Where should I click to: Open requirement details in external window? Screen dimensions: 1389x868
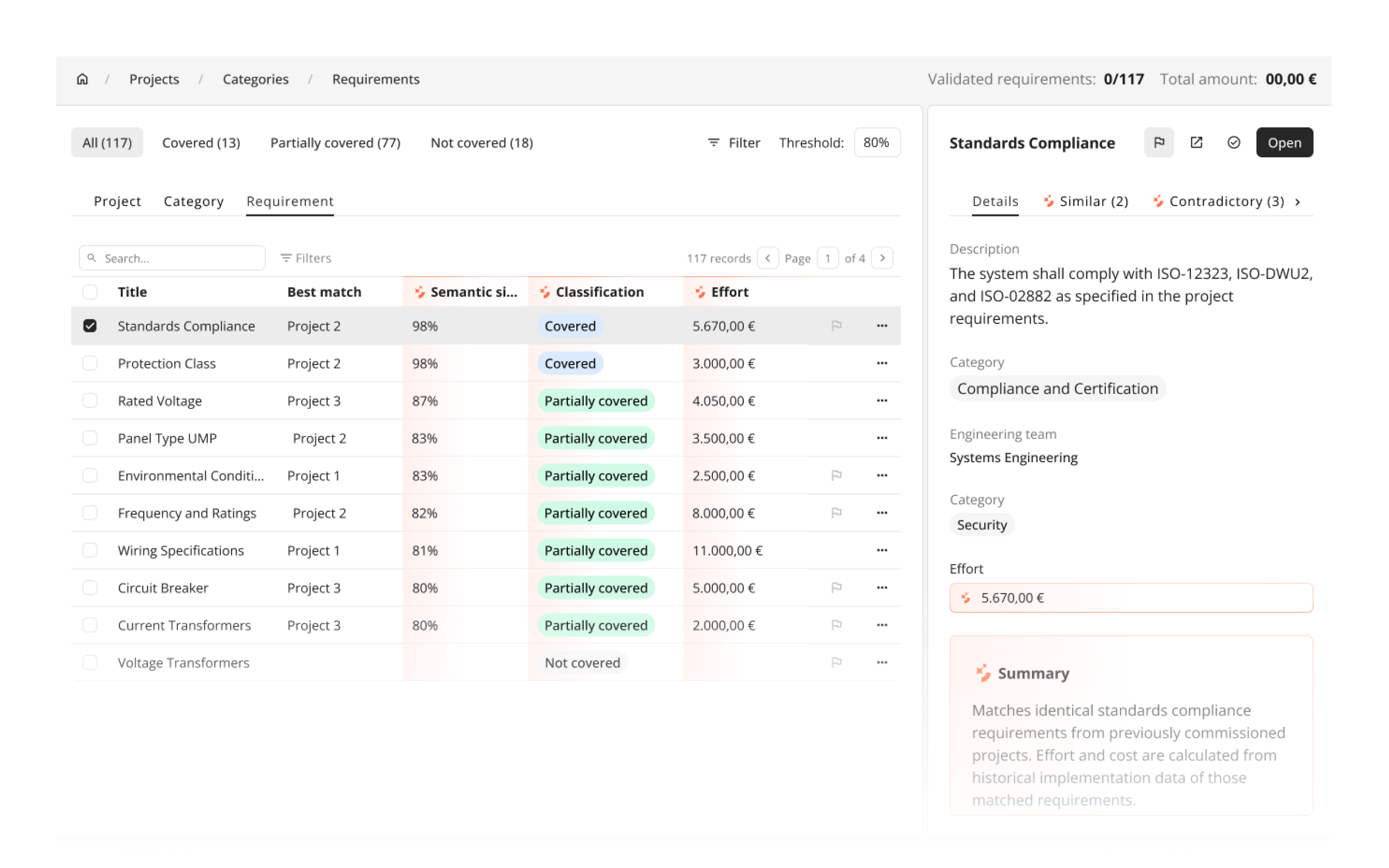click(x=1196, y=142)
